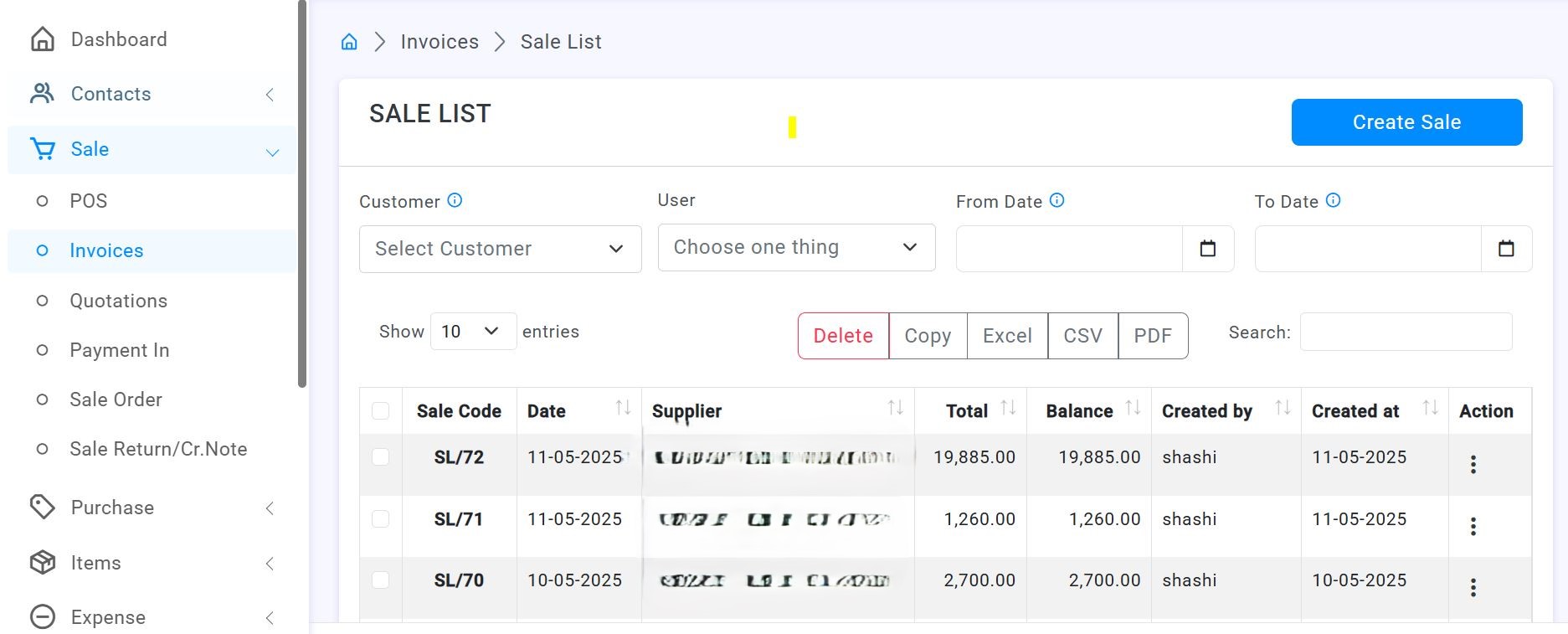Open the From Date calendar picker icon
Image resolution: width=1568 pixels, height=634 pixels.
1207,249
